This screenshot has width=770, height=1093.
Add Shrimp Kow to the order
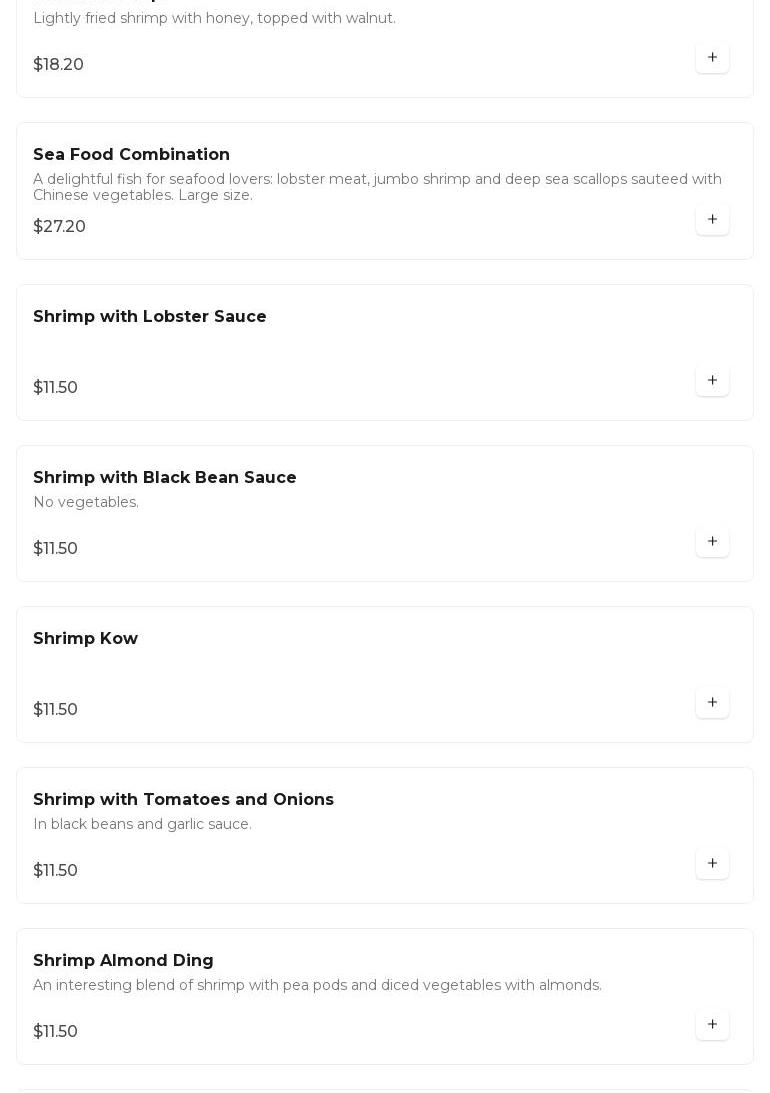712,703
